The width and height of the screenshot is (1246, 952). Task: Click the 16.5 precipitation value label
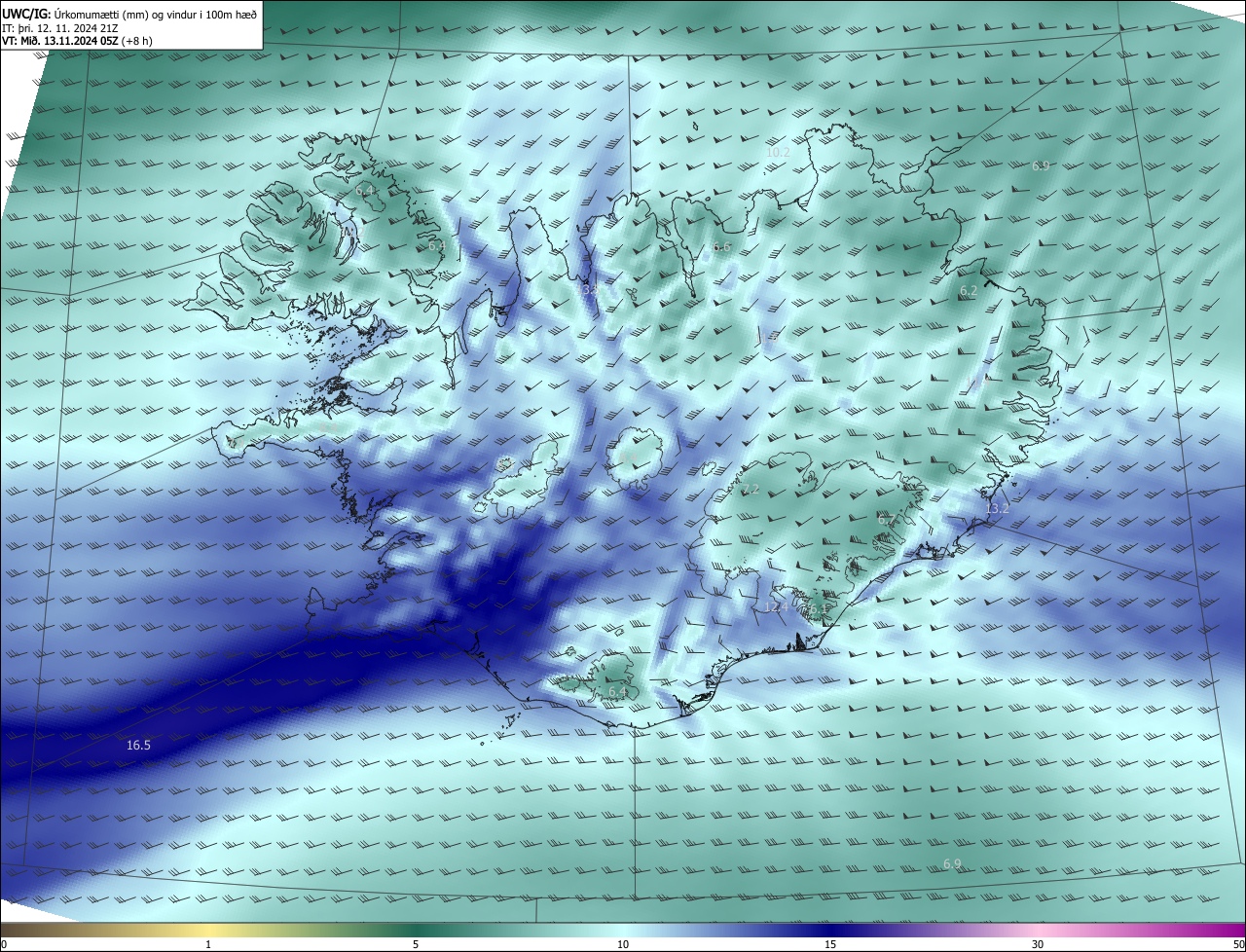[x=138, y=746]
